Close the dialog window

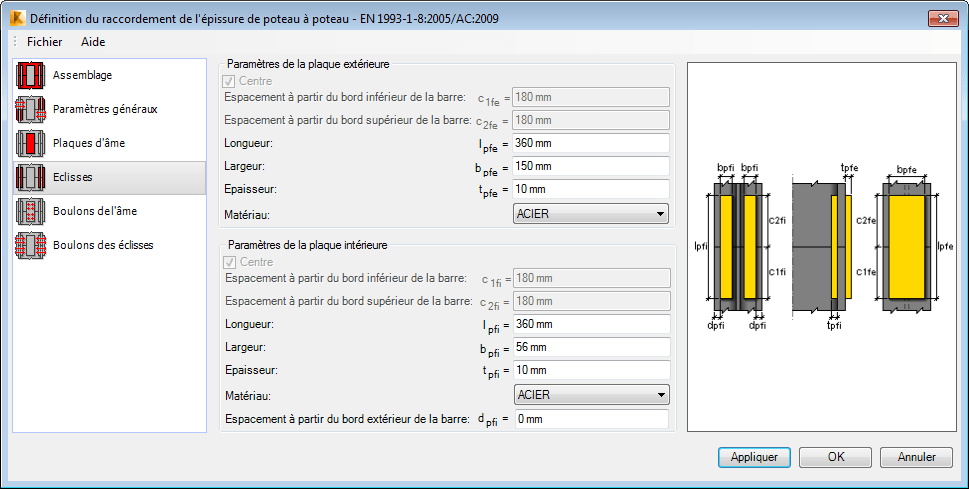(x=943, y=19)
